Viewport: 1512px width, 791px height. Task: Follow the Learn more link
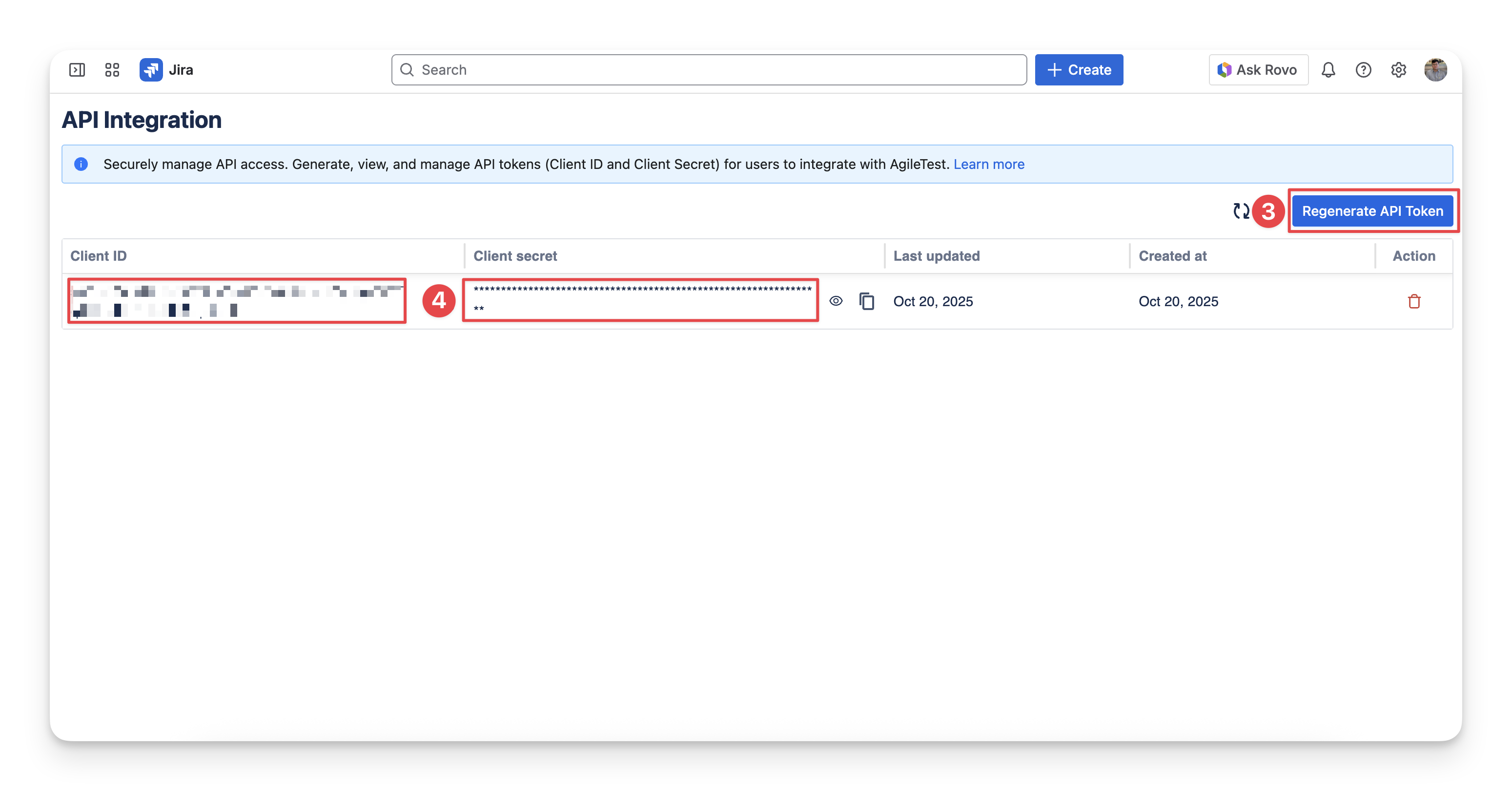[x=988, y=165]
